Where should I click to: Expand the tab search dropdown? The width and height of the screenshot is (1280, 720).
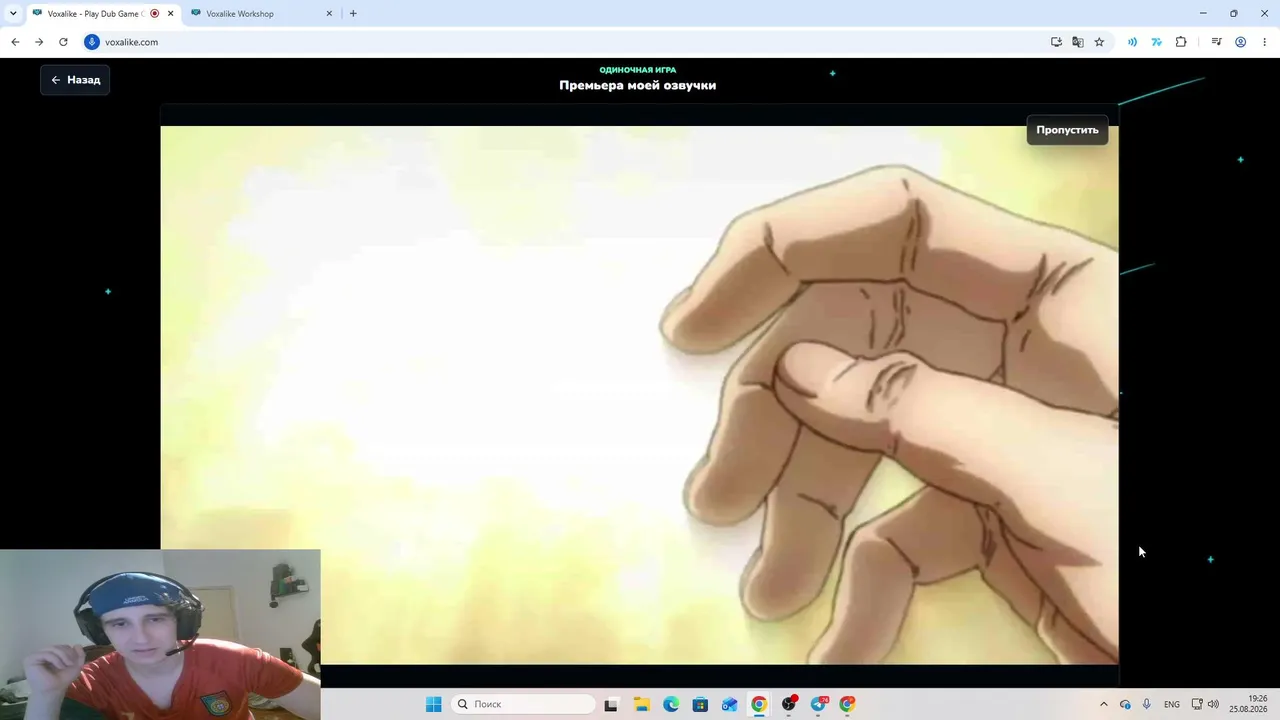click(x=13, y=13)
